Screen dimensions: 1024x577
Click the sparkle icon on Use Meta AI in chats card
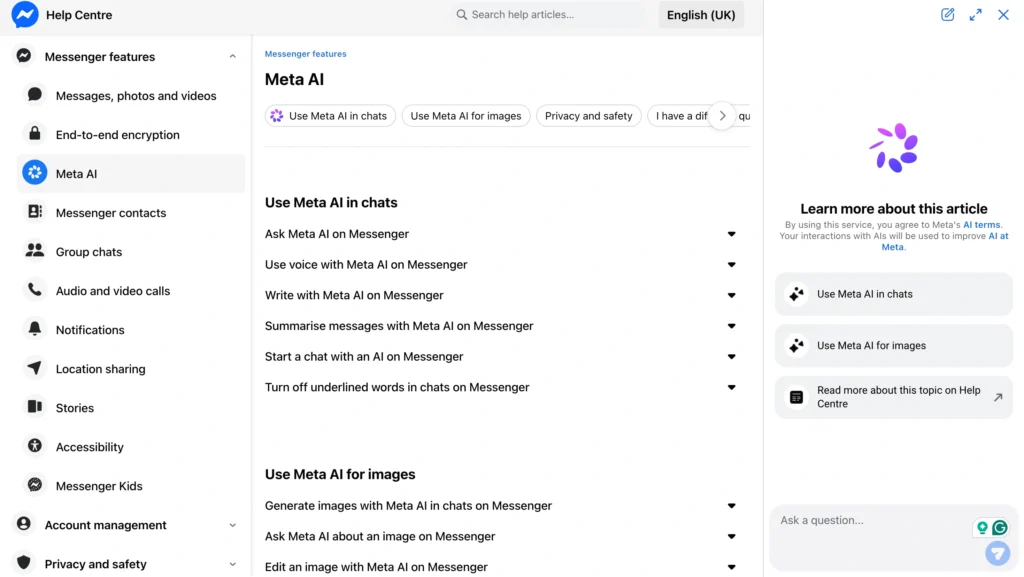(x=796, y=294)
